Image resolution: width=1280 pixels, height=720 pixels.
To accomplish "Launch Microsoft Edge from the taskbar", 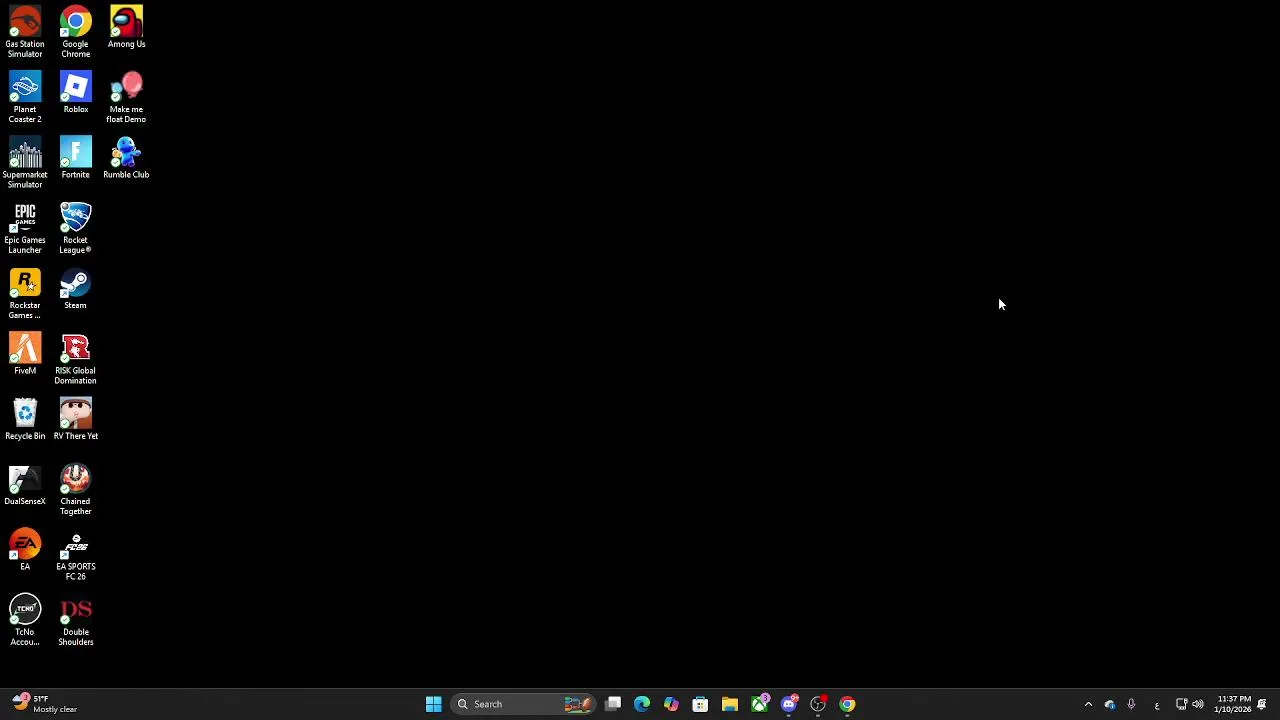I will tap(642, 704).
